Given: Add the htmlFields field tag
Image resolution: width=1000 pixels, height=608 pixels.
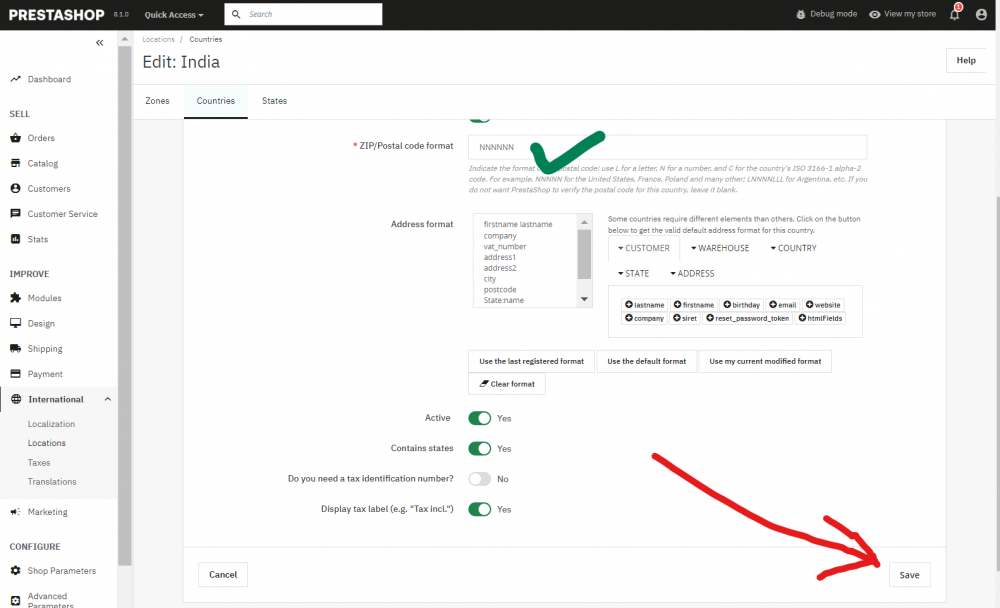Looking at the screenshot, I should (820, 318).
